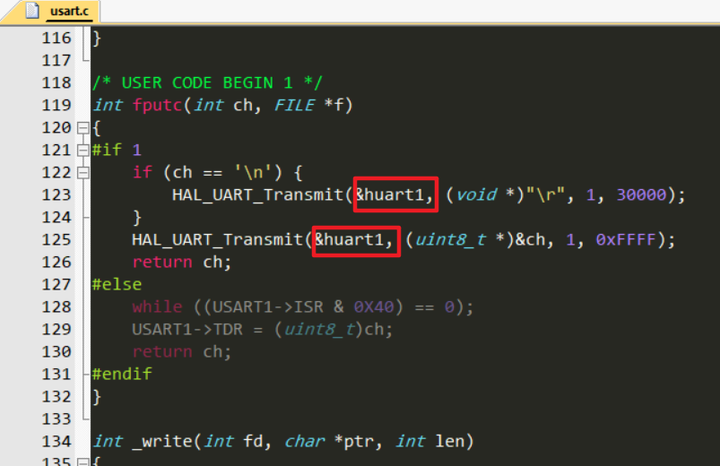
Task: Click the #else directive on line 127
Action: (117, 285)
